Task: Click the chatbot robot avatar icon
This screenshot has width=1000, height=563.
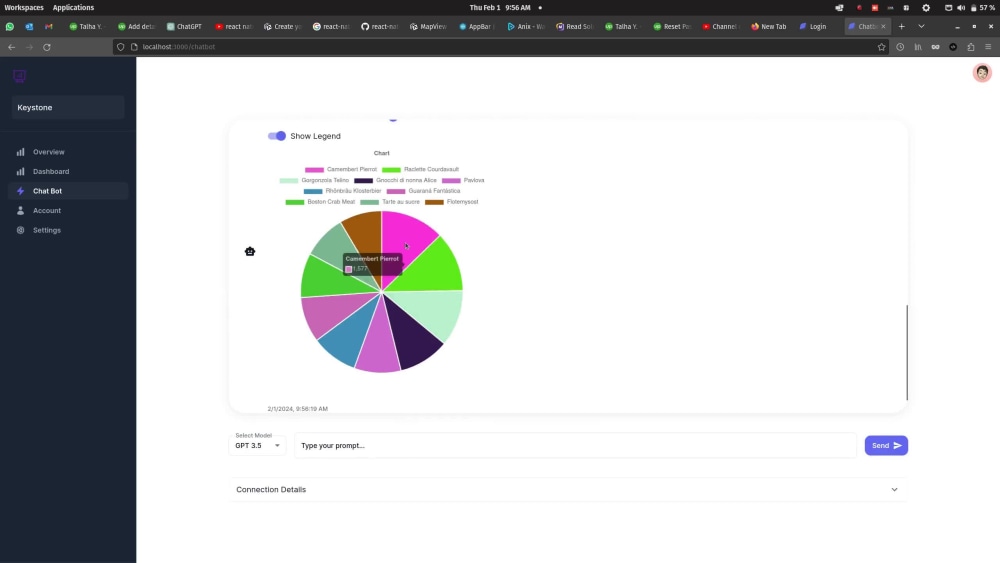Action: point(250,251)
